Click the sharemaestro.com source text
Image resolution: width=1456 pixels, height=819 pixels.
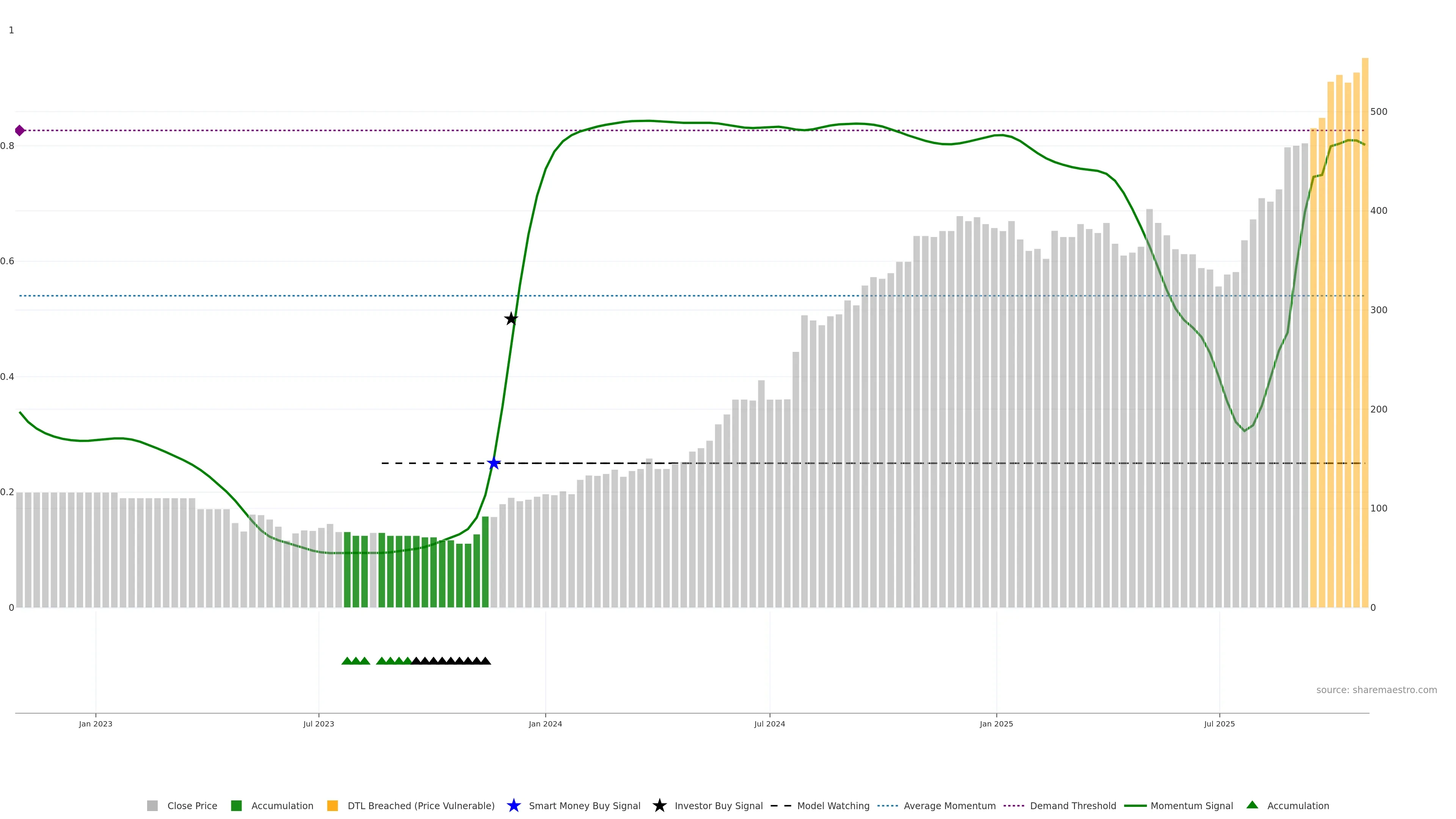tap(1376, 690)
